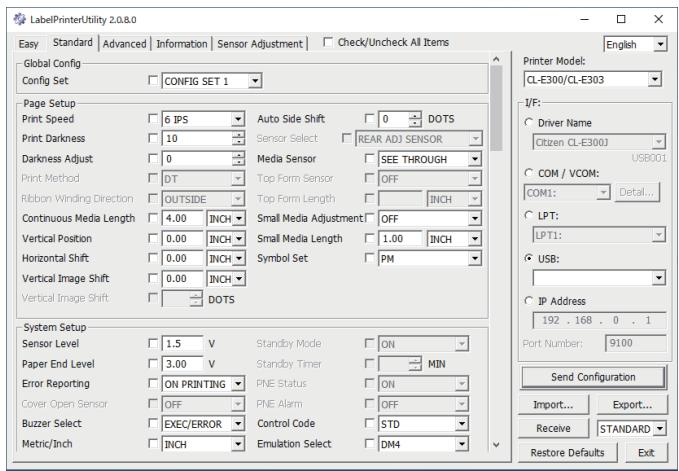The width and height of the screenshot is (679, 471).
Task: Open the Printer Model dropdown
Action: point(592,80)
